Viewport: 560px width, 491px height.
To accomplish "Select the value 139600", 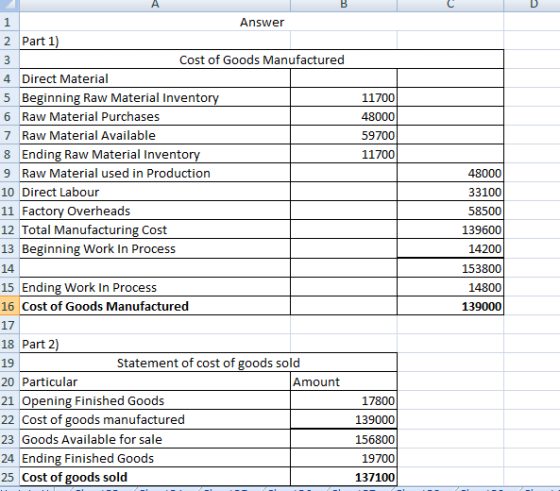I will [x=450, y=230].
